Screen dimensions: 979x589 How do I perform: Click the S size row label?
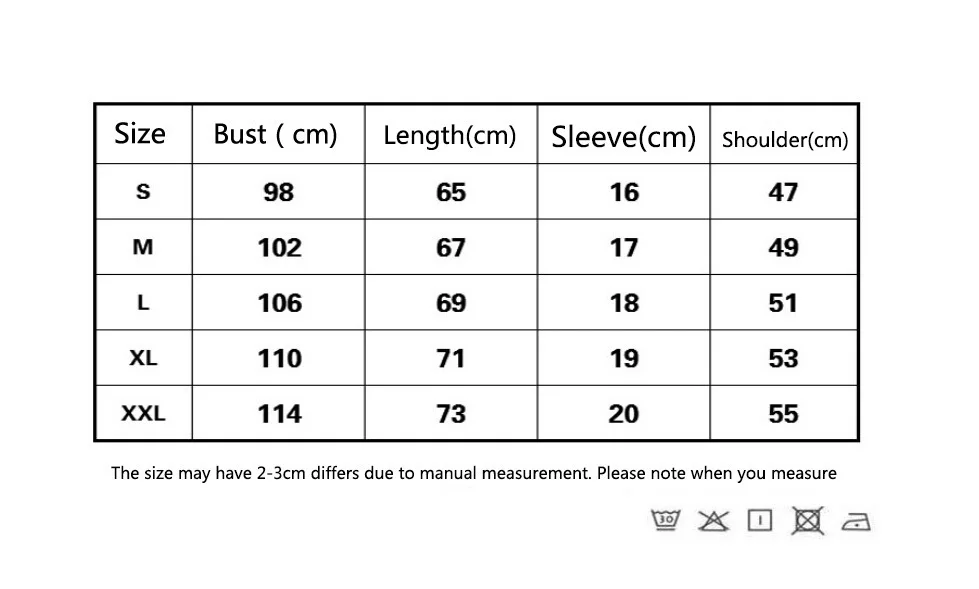click(143, 192)
